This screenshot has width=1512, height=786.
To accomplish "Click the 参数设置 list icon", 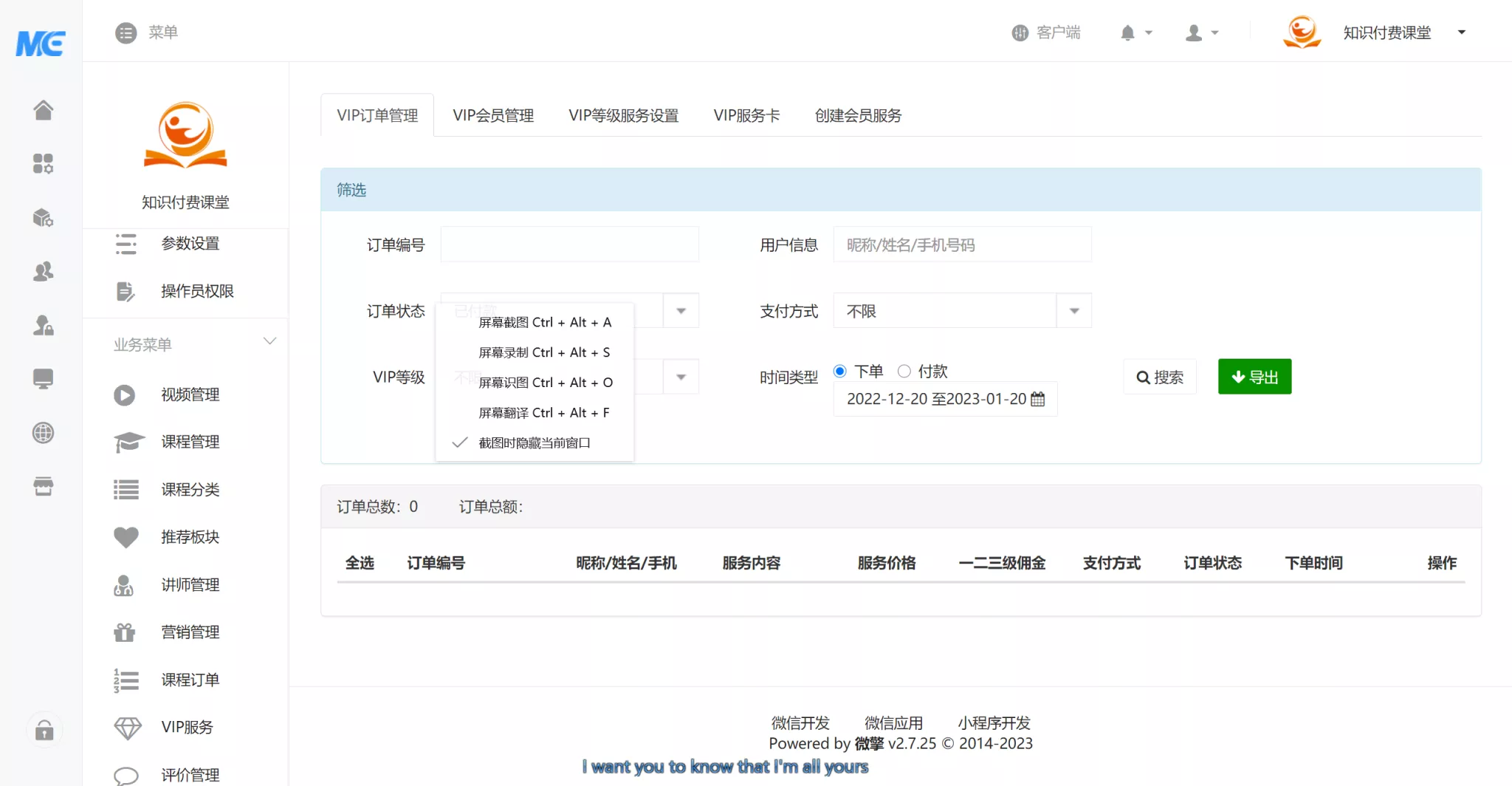I will (x=126, y=244).
